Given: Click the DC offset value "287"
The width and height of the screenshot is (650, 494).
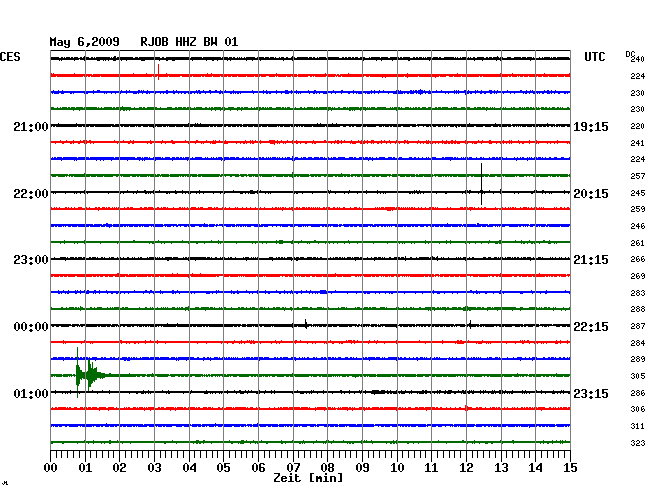Looking at the screenshot, I should (x=638, y=326).
